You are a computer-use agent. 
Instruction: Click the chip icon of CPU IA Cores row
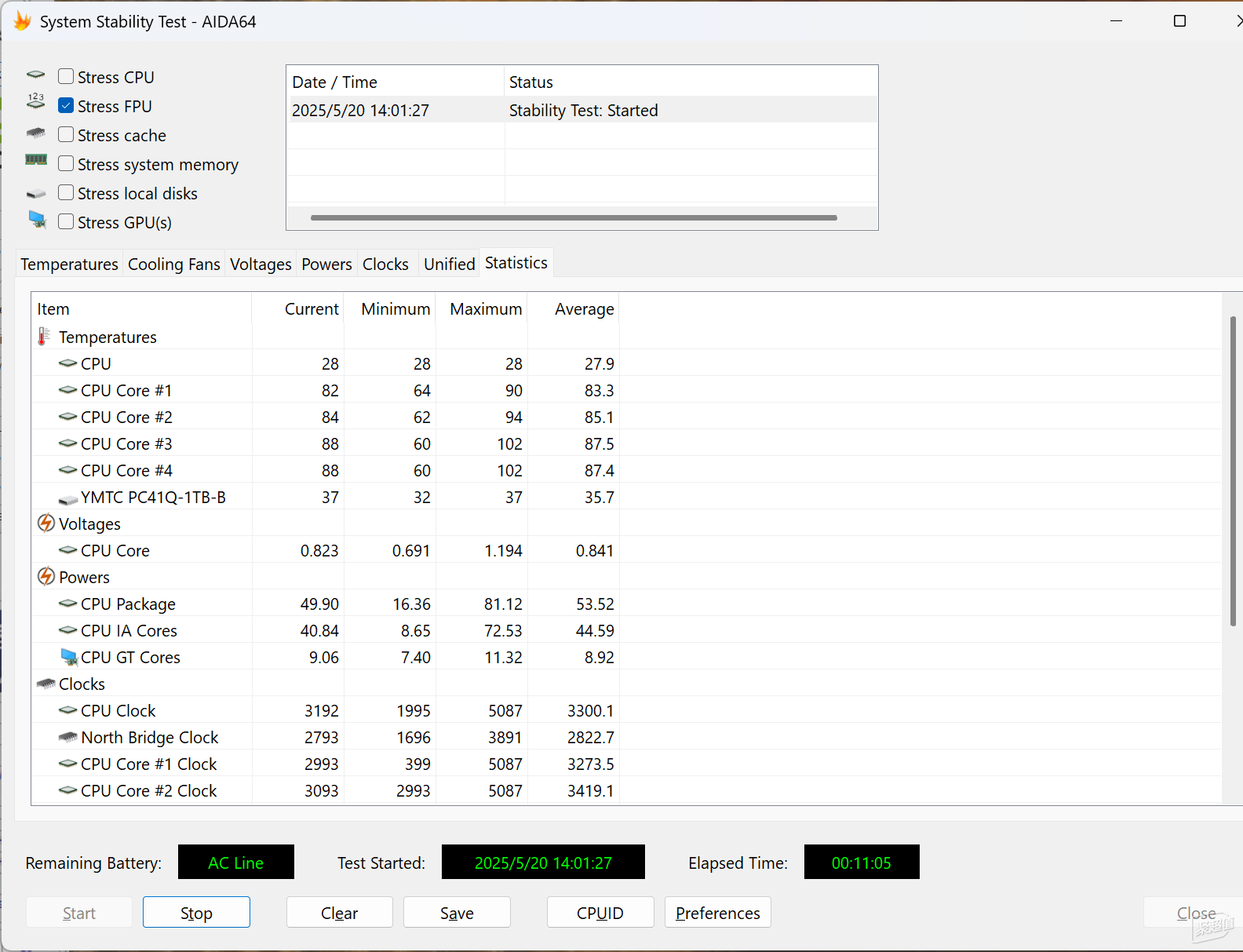[x=68, y=630]
